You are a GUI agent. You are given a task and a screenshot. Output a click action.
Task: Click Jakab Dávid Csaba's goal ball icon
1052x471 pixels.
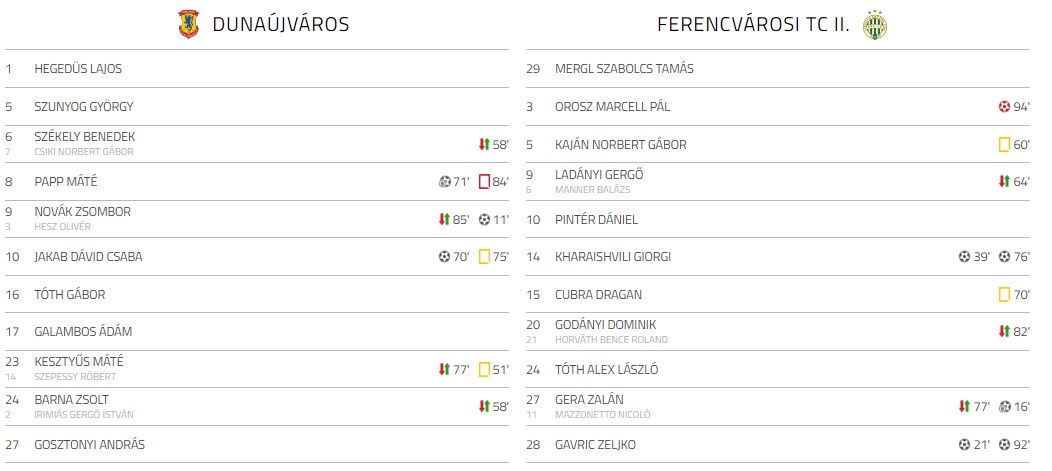(444, 256)
